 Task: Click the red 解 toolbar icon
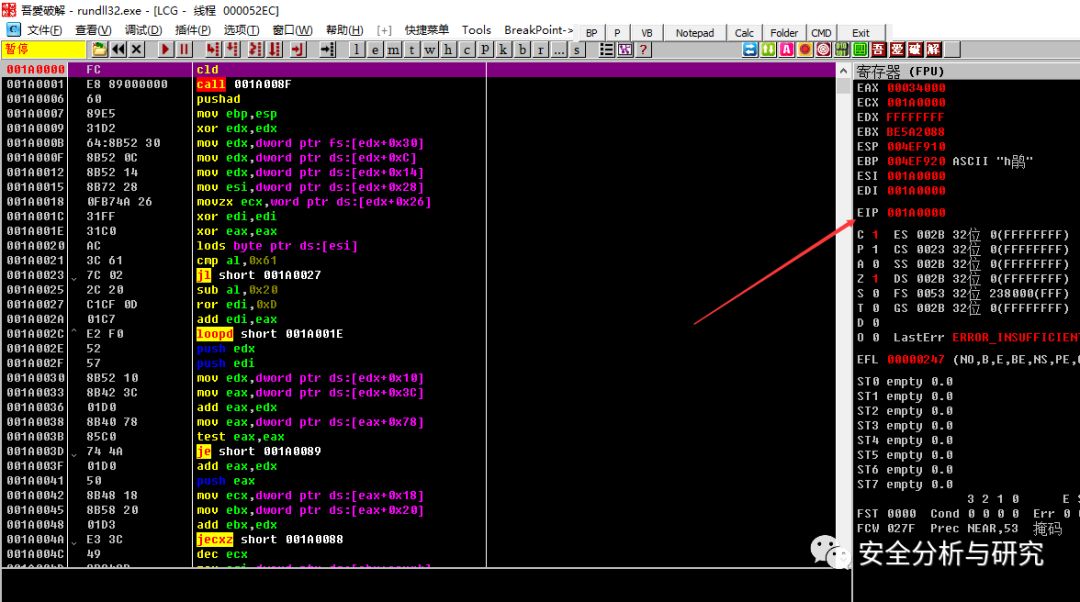pyautogui.click(x=933, y=50)
